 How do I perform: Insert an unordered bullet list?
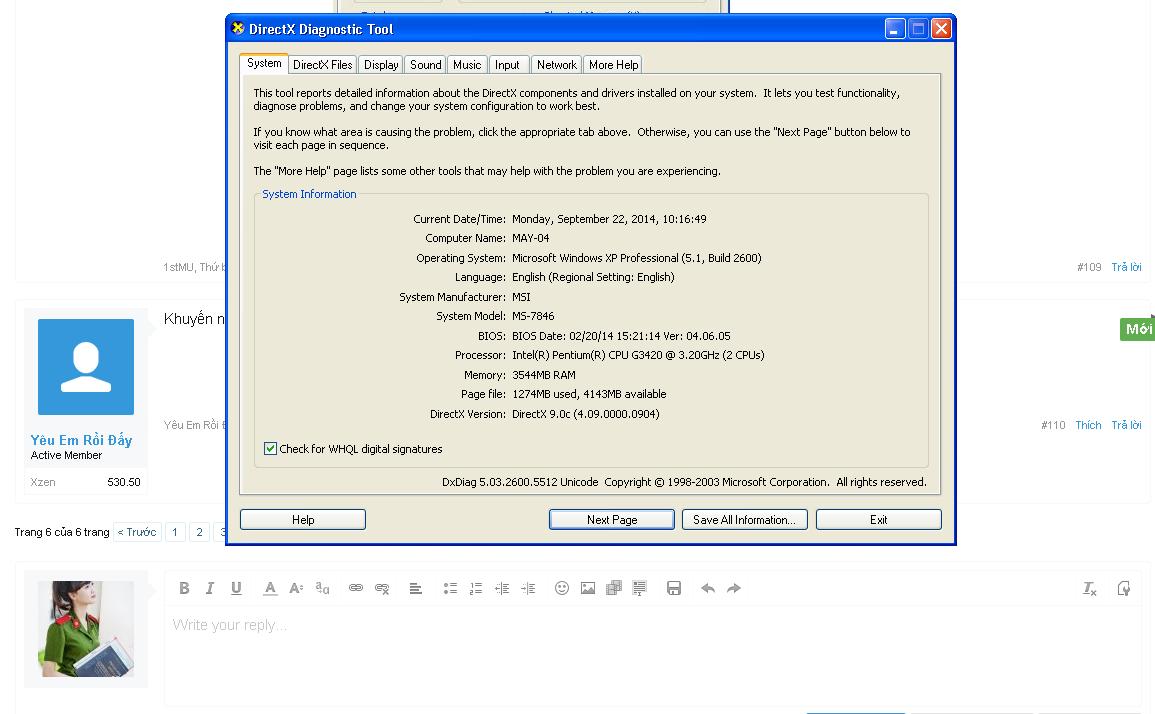(x=450, y=588)
